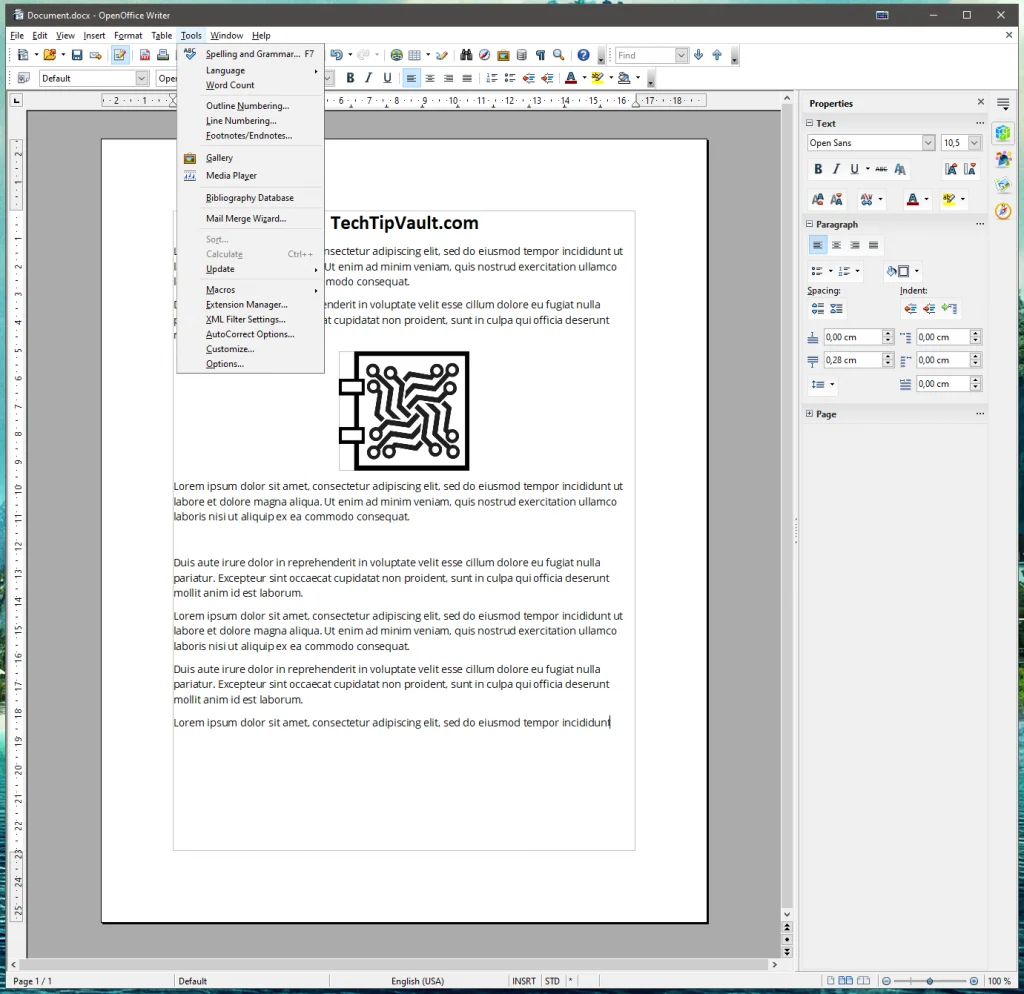Viewport: 1024px width, 994px height.
Task: Click the Undo arrow in the toolbar
Action: (x=336, y=56)
